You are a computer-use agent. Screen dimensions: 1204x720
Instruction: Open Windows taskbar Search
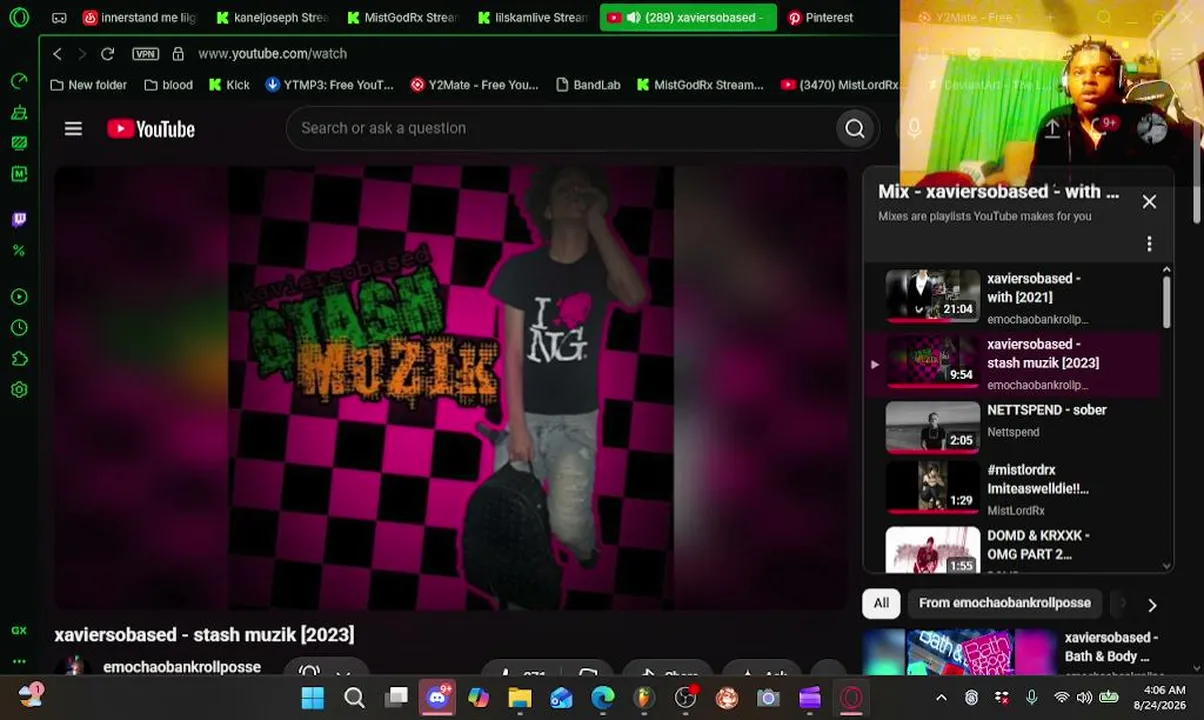(355, 697)
